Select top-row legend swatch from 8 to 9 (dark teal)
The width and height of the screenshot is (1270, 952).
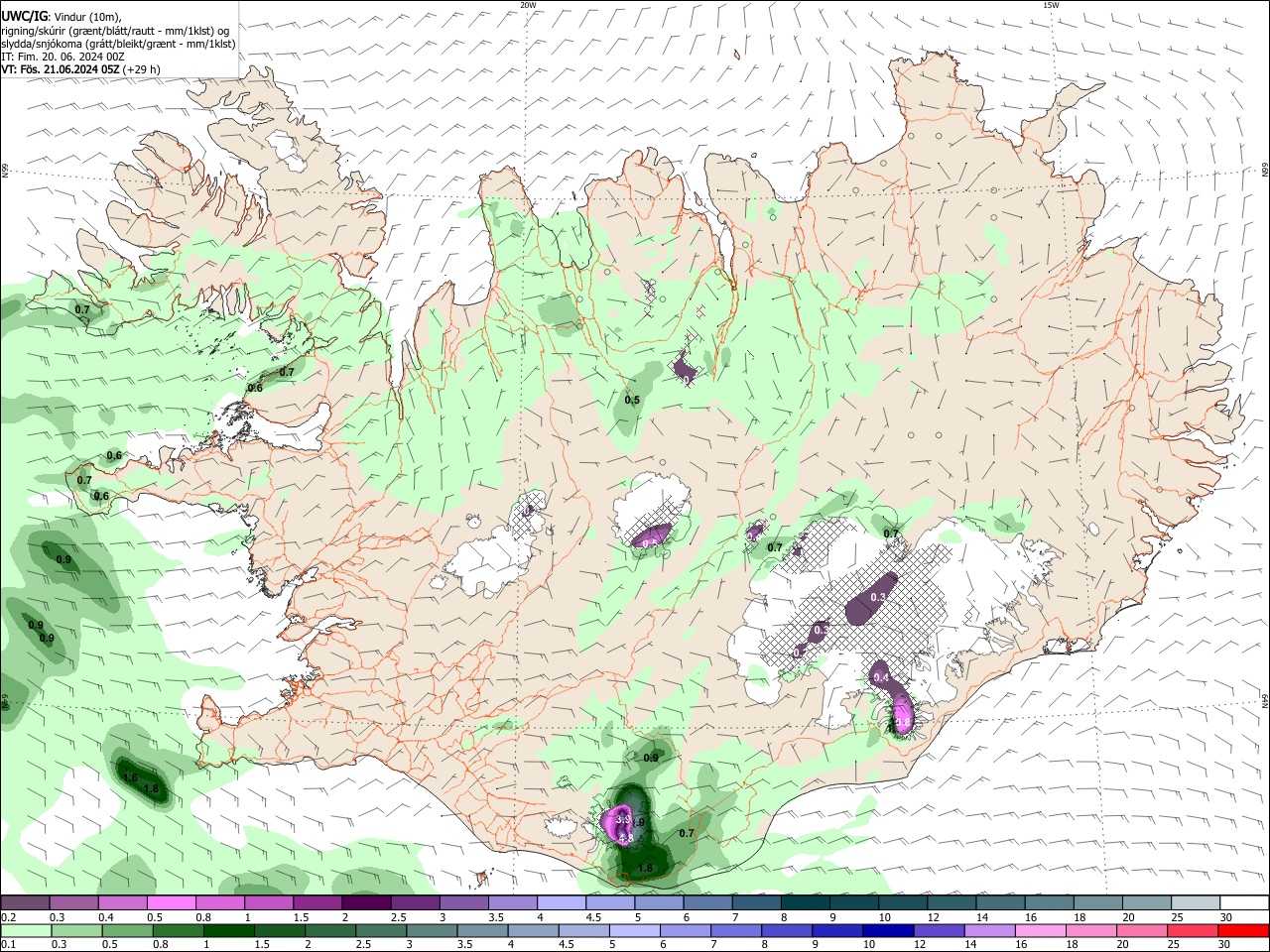806,902
